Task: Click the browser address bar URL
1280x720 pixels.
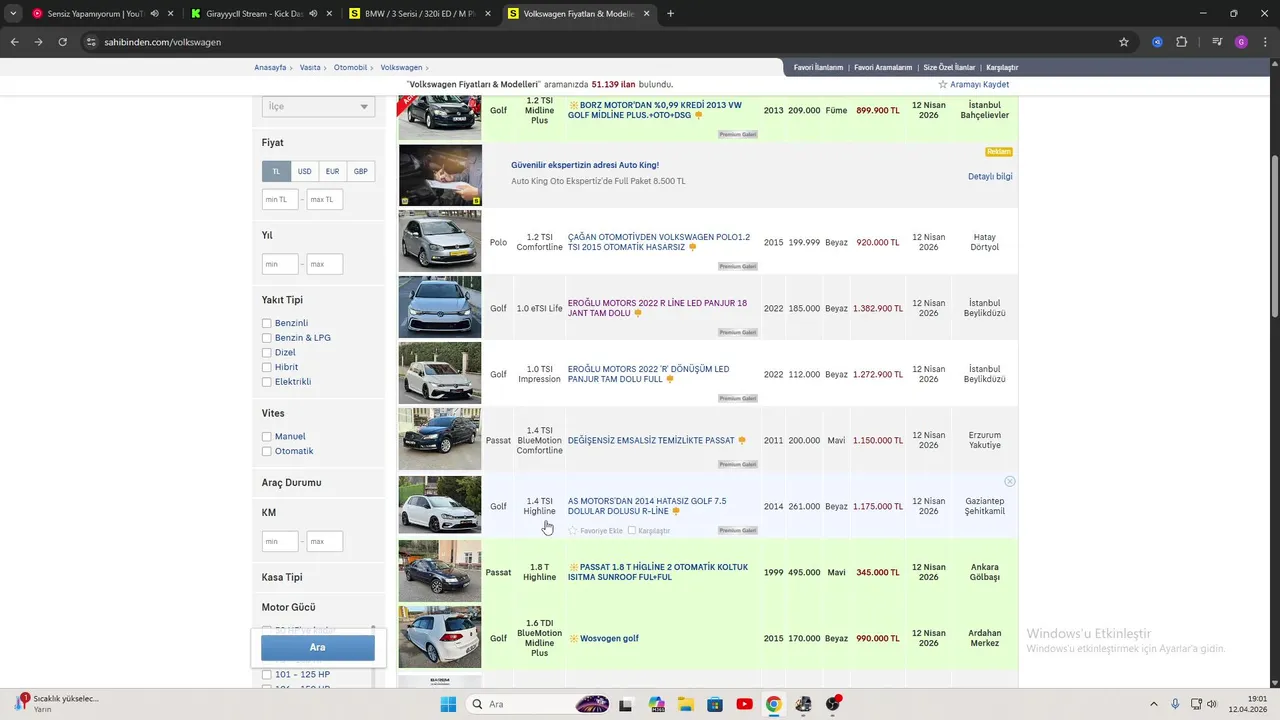Action: click(x=162, y=42)
